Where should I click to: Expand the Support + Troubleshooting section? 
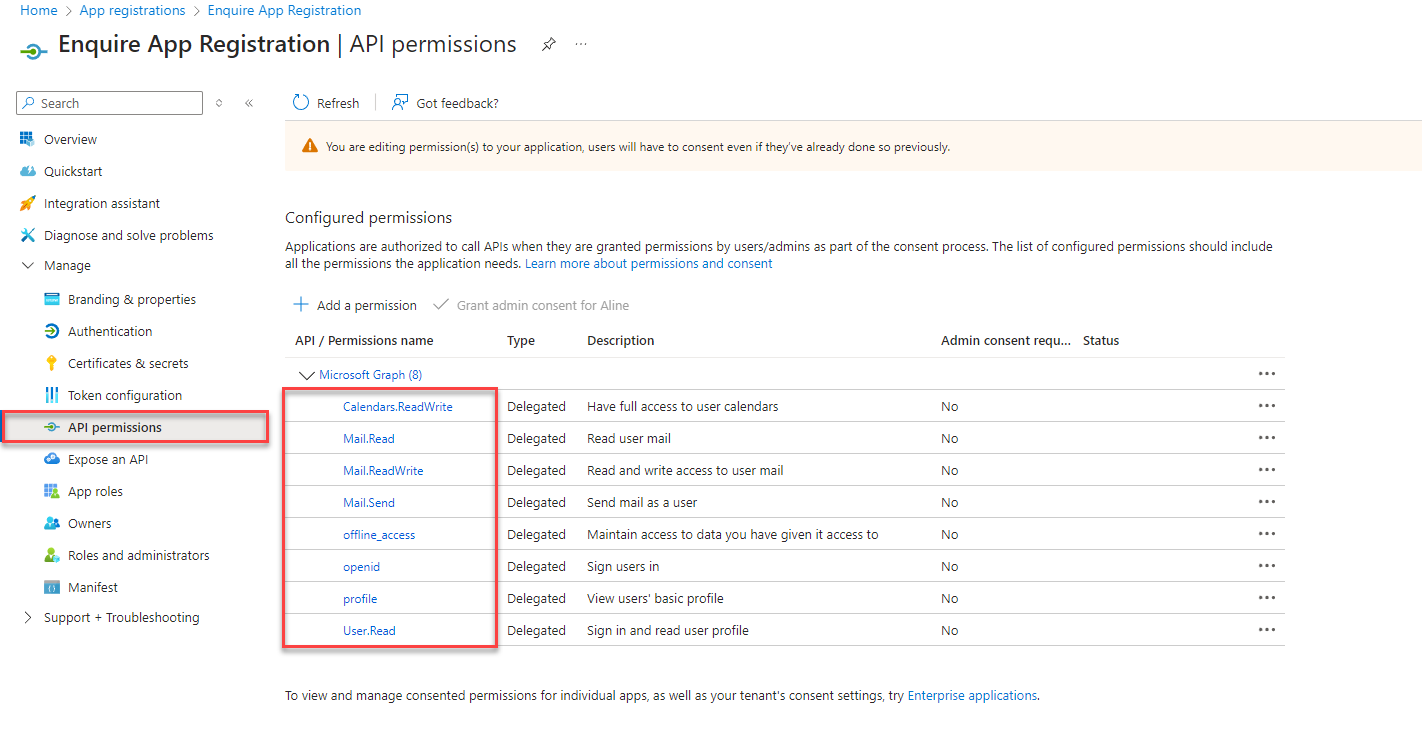pyautogui.click(x=27, y=617)
